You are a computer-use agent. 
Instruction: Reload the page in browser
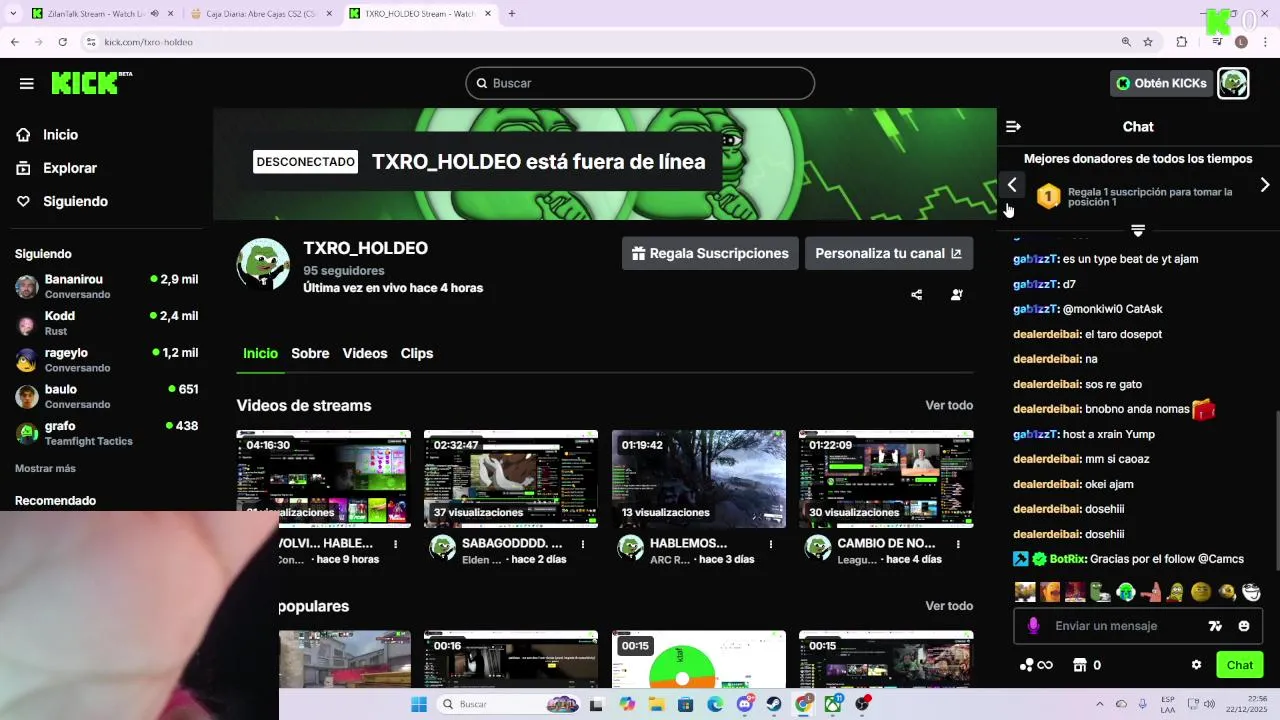click(x=62, y=42)
